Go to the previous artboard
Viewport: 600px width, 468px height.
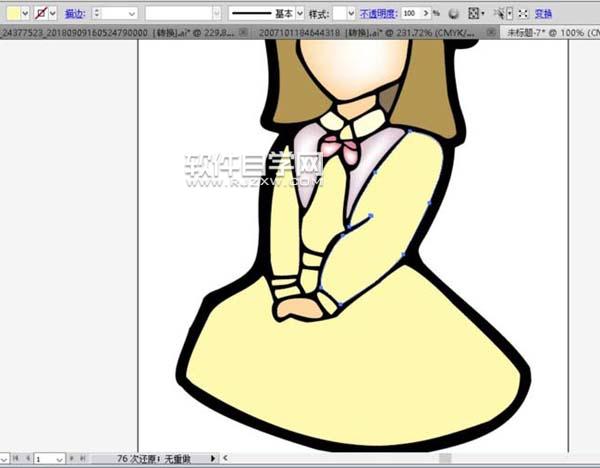(28, 458)
